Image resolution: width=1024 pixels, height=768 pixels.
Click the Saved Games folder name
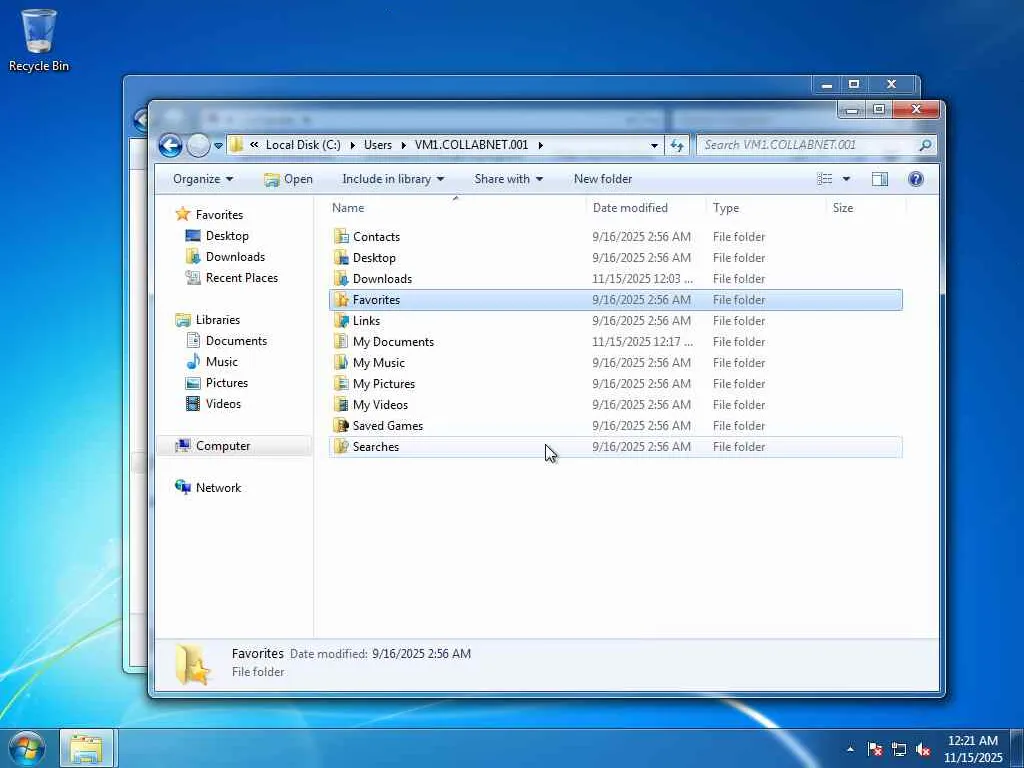tap(388, 426)
